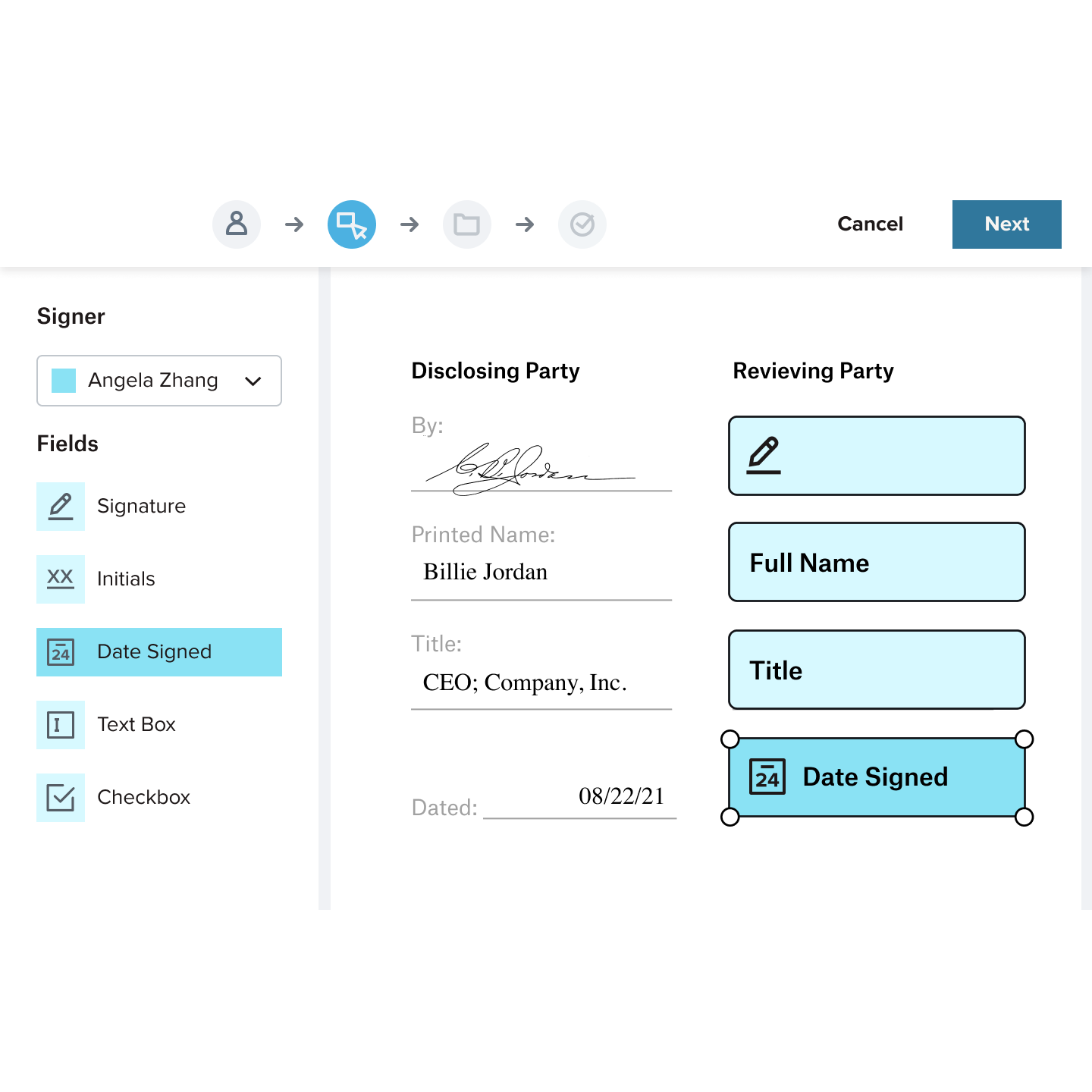Image resolution: width=1092 pixels, height=1092 pixels.
Task: Click the checkmark review step icon
Action: coord(582,224)
